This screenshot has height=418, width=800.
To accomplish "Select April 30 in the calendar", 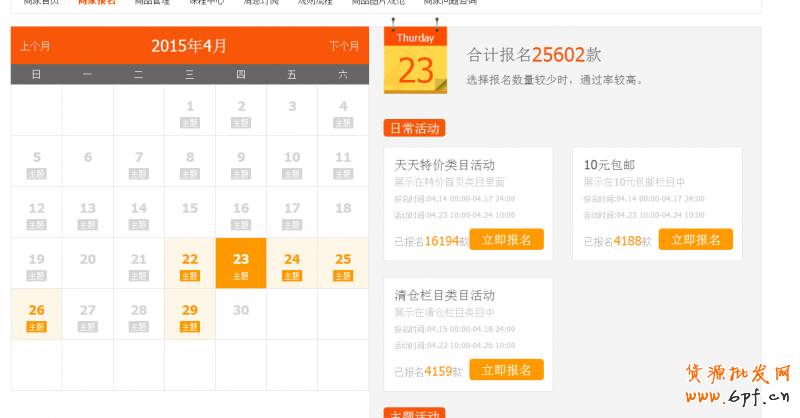I will 241,310.
